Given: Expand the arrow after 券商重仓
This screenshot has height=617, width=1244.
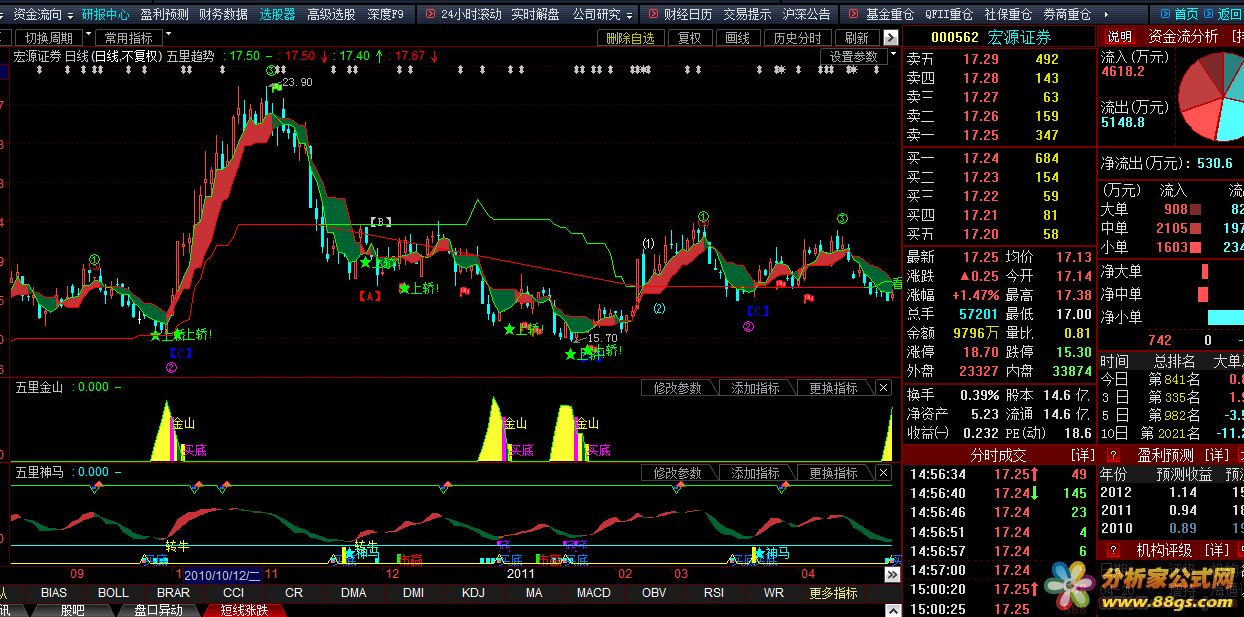Looking at the screenshot, I should point(1108,15).
